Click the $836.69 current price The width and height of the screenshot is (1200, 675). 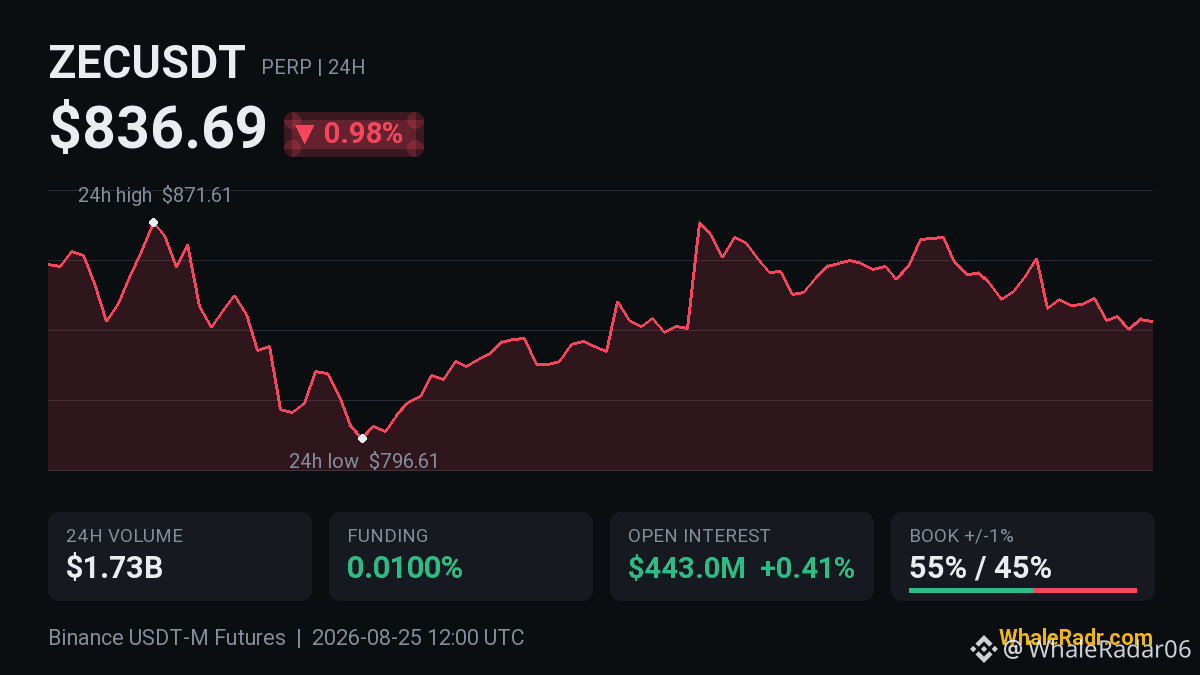[158, 129]
